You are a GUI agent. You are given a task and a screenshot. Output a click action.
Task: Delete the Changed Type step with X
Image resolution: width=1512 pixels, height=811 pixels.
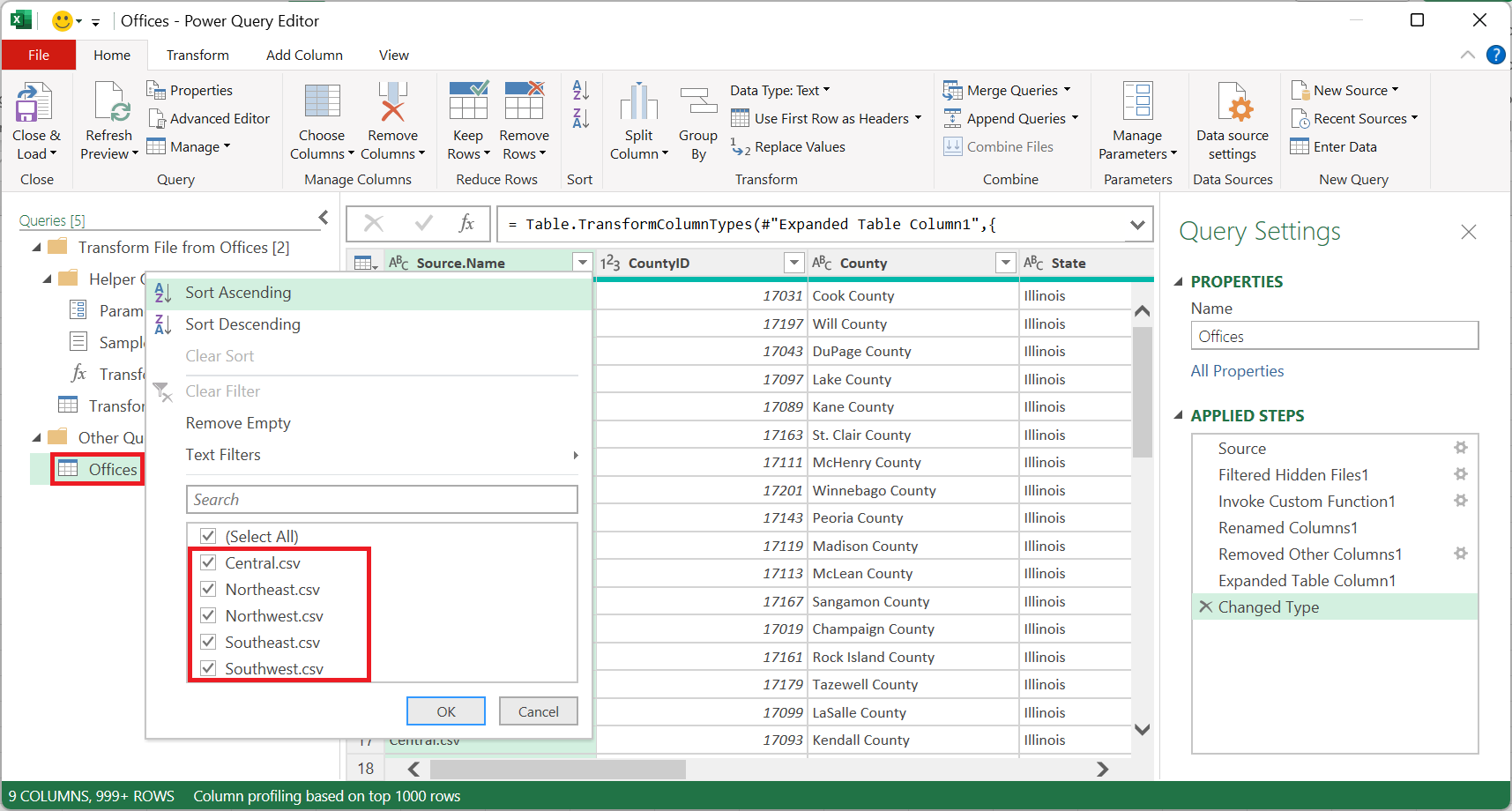(x=1205, y=606)
